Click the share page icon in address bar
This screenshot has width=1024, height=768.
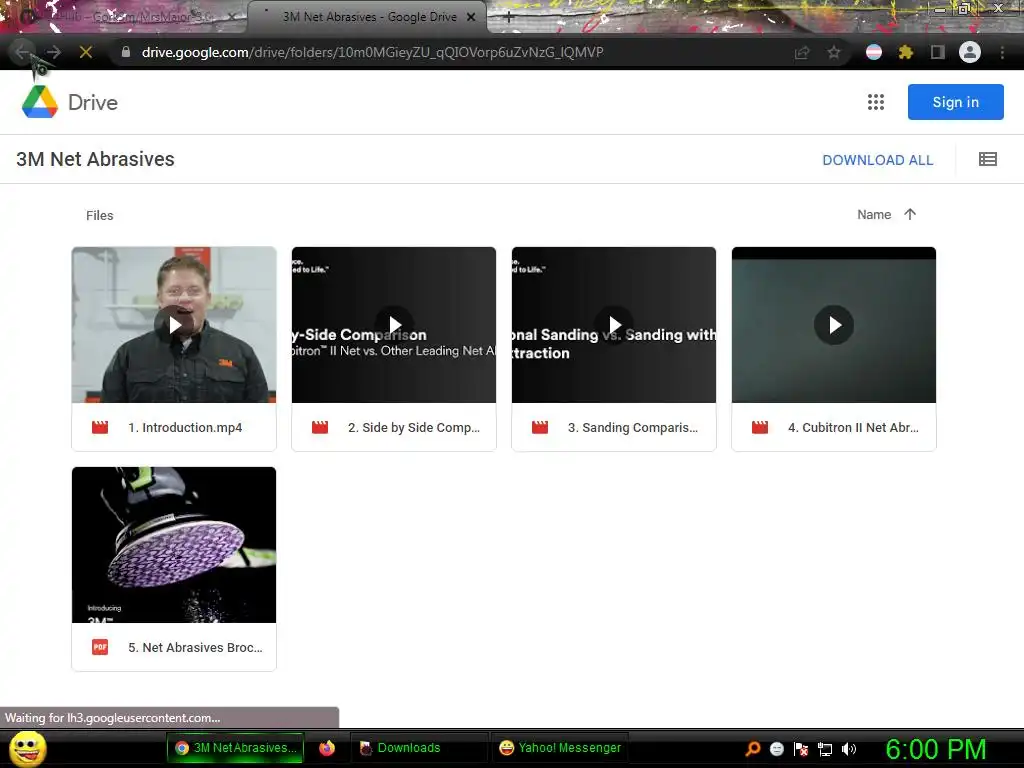tap(802, 52)
